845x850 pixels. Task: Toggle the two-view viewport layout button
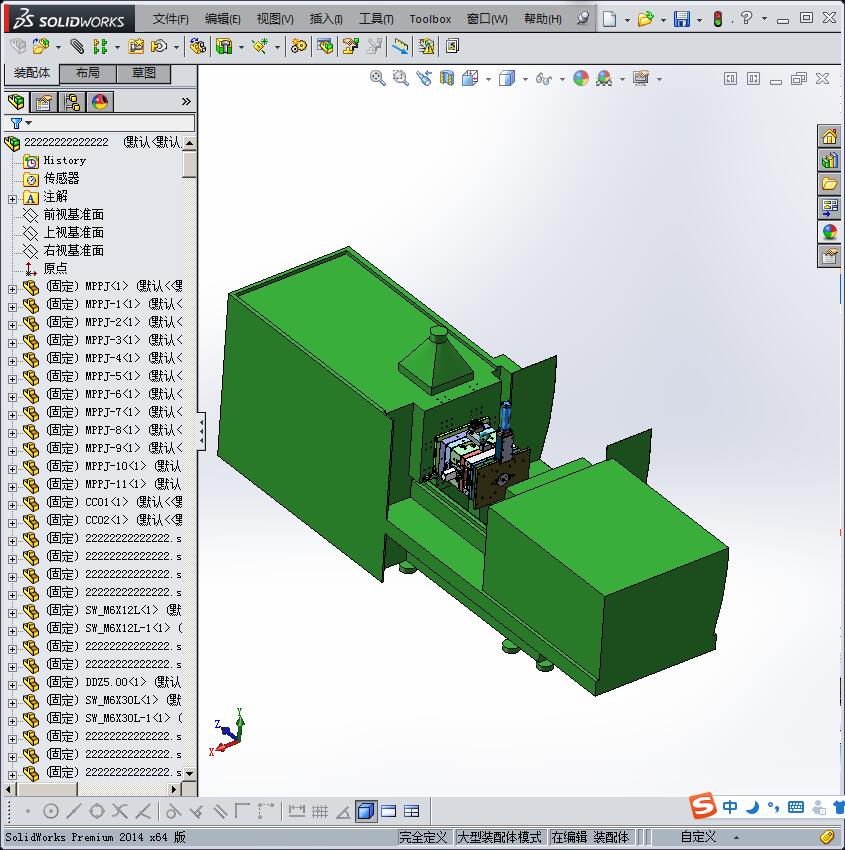click(411, 811)
